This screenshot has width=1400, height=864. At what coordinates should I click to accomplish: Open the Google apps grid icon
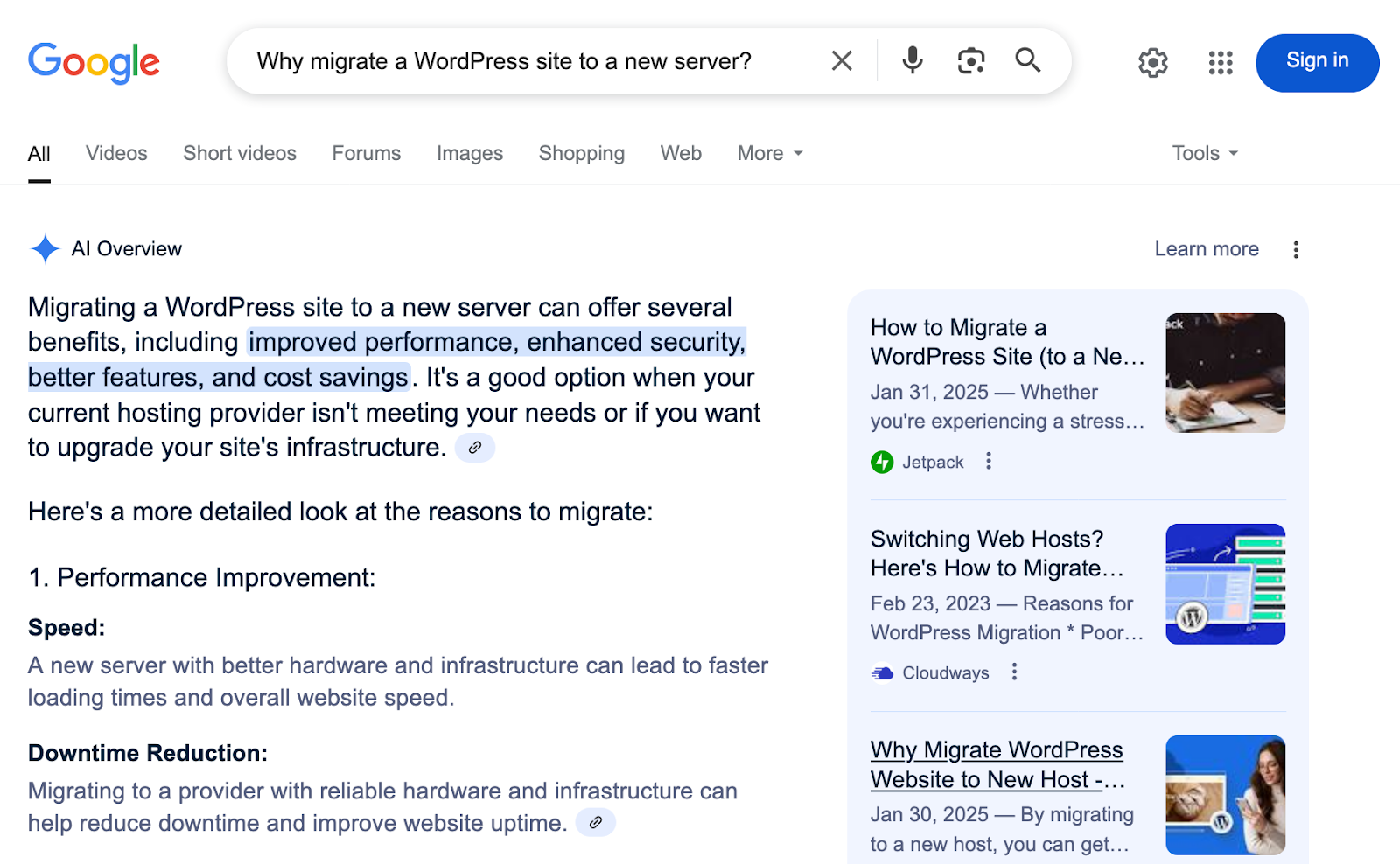click(1221, 63)
